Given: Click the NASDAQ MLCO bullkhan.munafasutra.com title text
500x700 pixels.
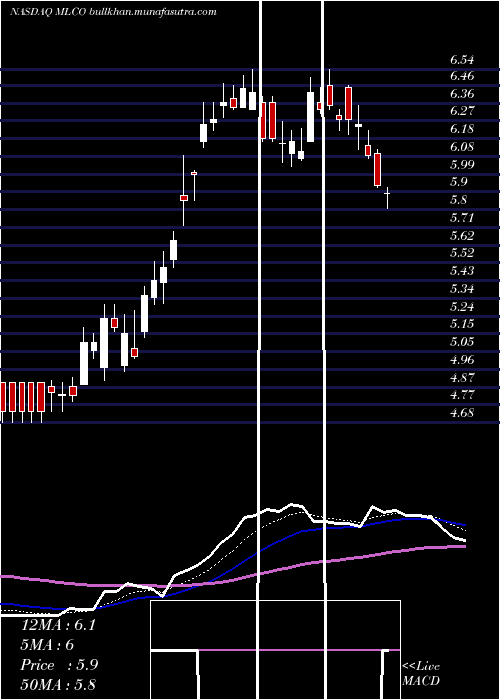Looking at the screenshot, I should [x=113, y=12].
